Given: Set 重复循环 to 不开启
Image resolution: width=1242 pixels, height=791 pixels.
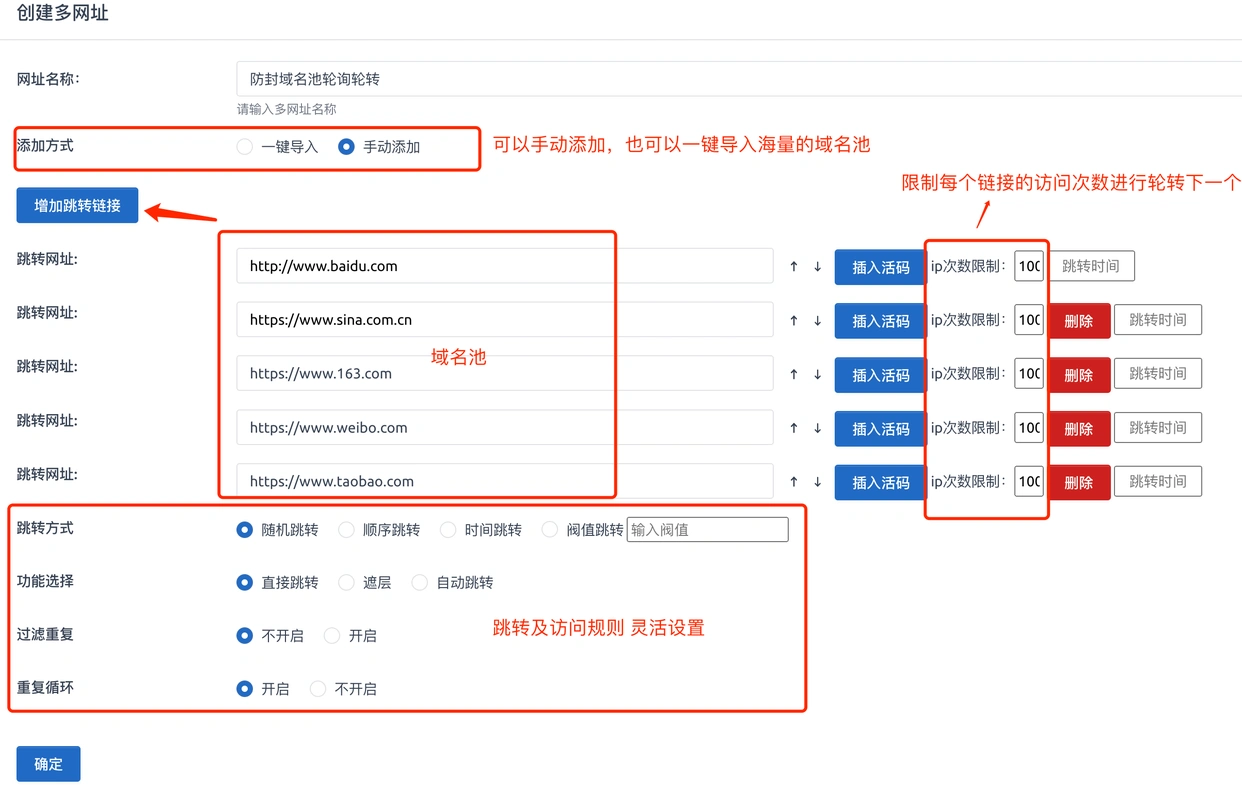Looking at the screenshot, I should pyautogui.click(x=318, y=689).
